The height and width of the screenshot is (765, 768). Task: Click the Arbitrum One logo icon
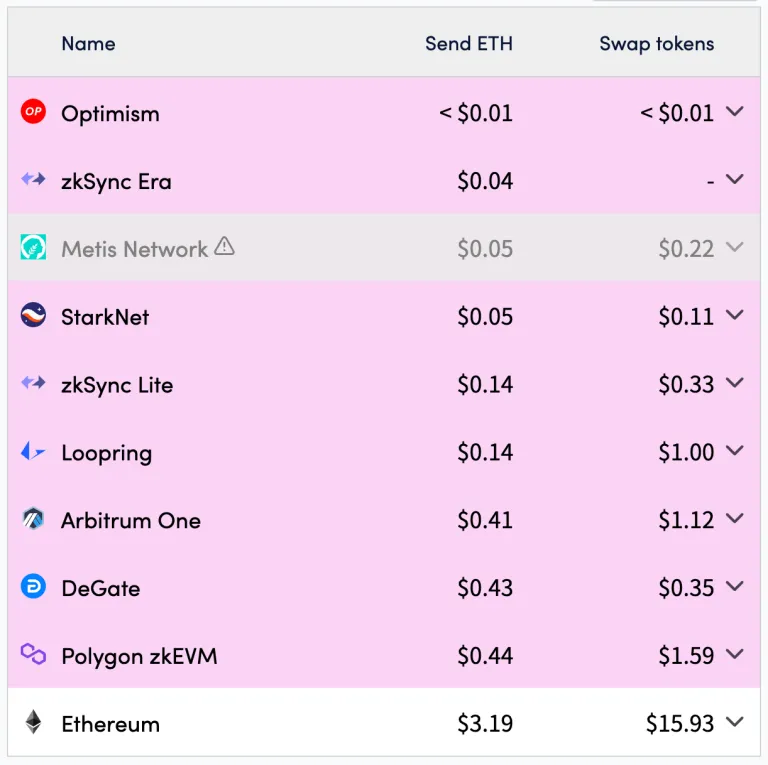tap(34, 520)
